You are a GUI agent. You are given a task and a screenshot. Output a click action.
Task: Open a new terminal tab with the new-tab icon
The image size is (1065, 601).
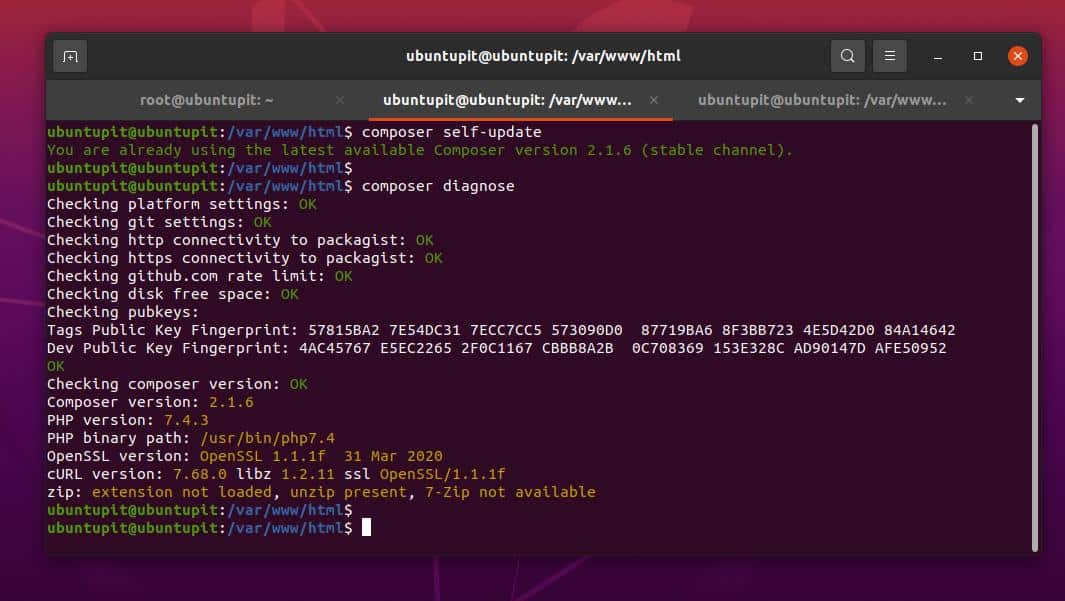click(70, 56)
